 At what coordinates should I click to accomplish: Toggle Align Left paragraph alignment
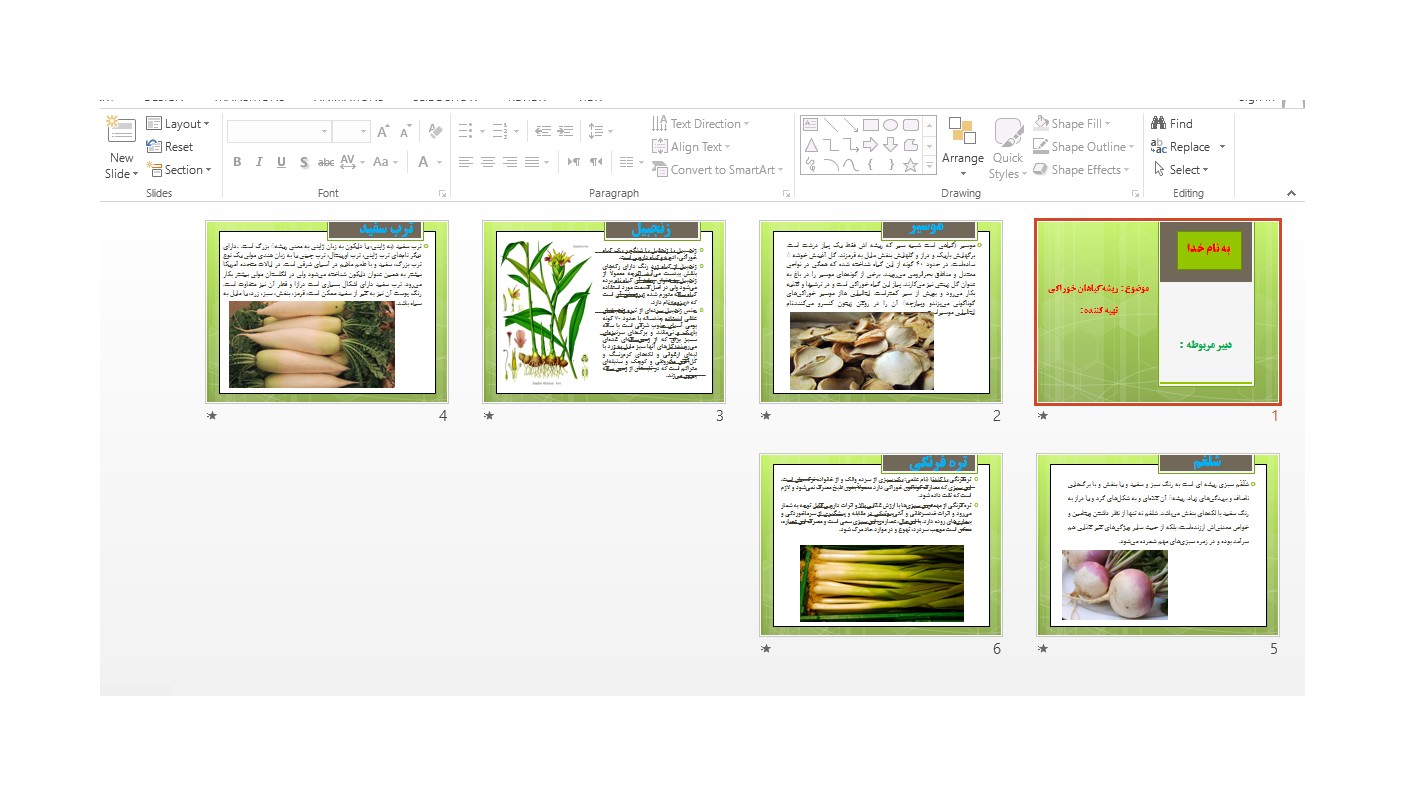coord(465,162)
